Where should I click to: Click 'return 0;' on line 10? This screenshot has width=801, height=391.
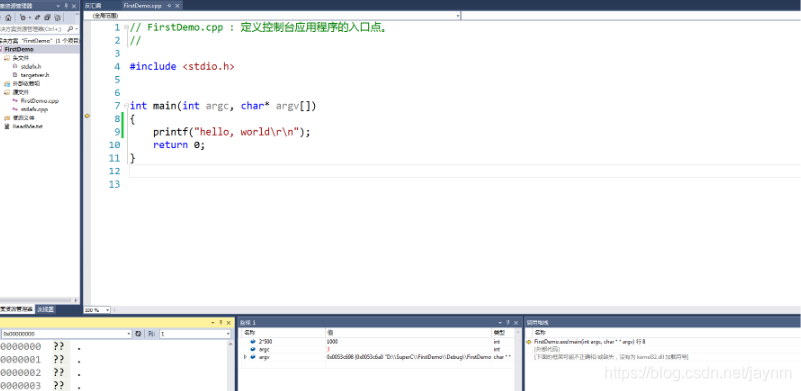pyautogui.click(x=179, y=145)
